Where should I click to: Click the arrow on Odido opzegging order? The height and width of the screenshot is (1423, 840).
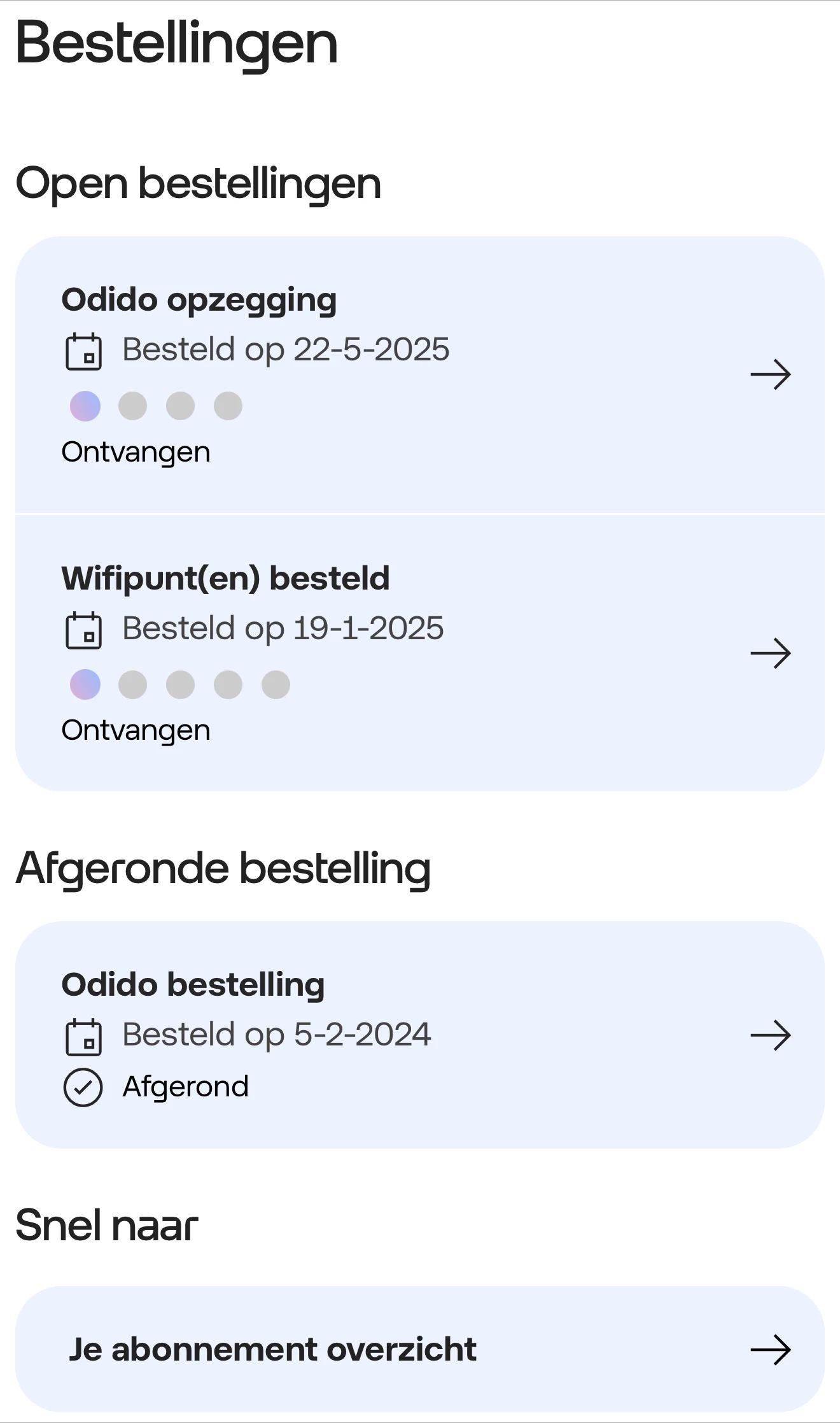coord(770,374)
